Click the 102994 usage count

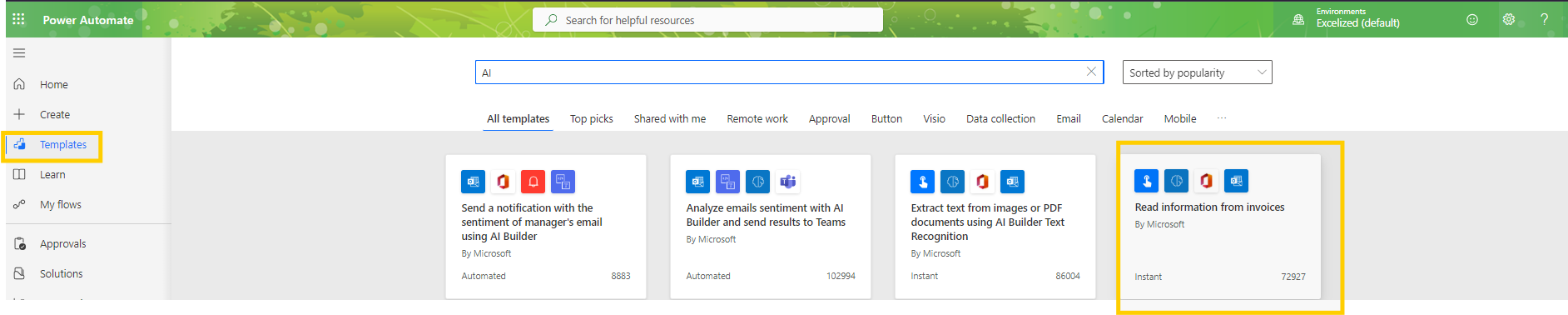(841, 276)
